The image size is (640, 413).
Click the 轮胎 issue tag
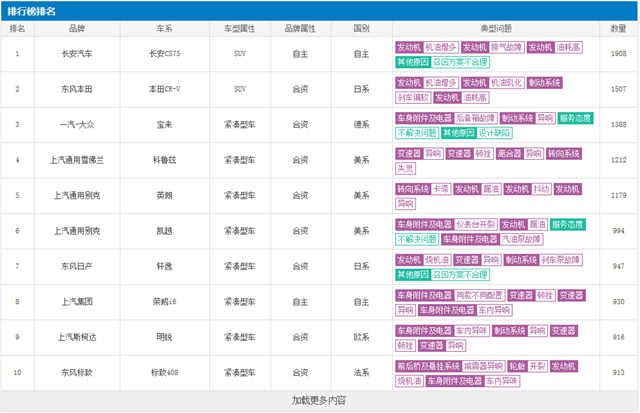coord(517,366)
